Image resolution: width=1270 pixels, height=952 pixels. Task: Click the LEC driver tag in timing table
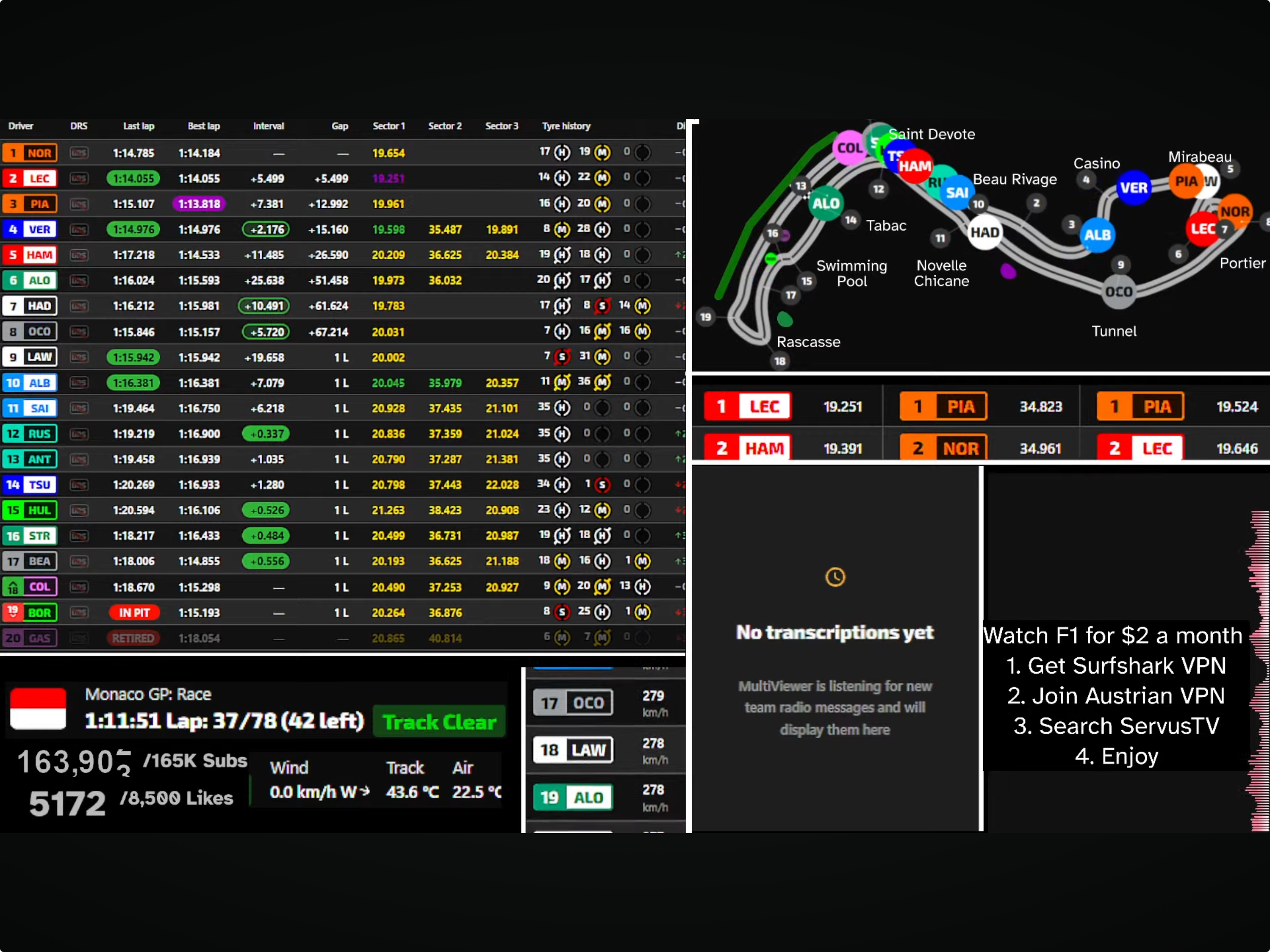point(30,178)
